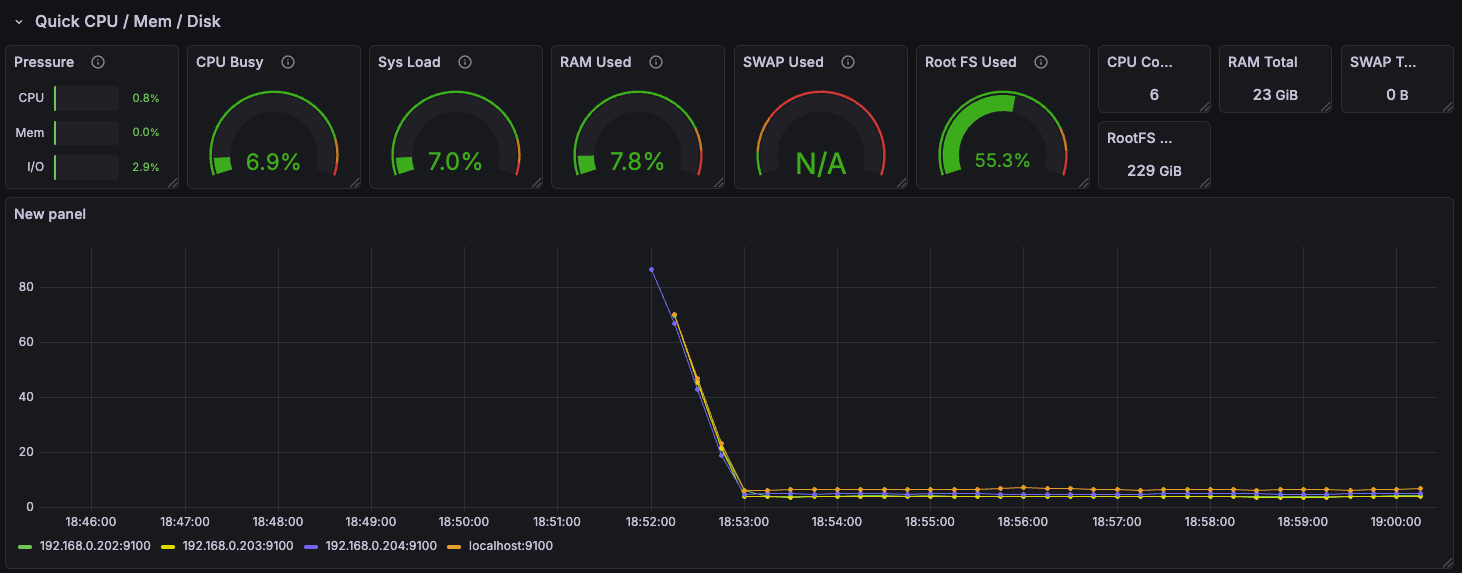
Task: Click the 2.9% I/O pressure value
Action: pos(146,167)
